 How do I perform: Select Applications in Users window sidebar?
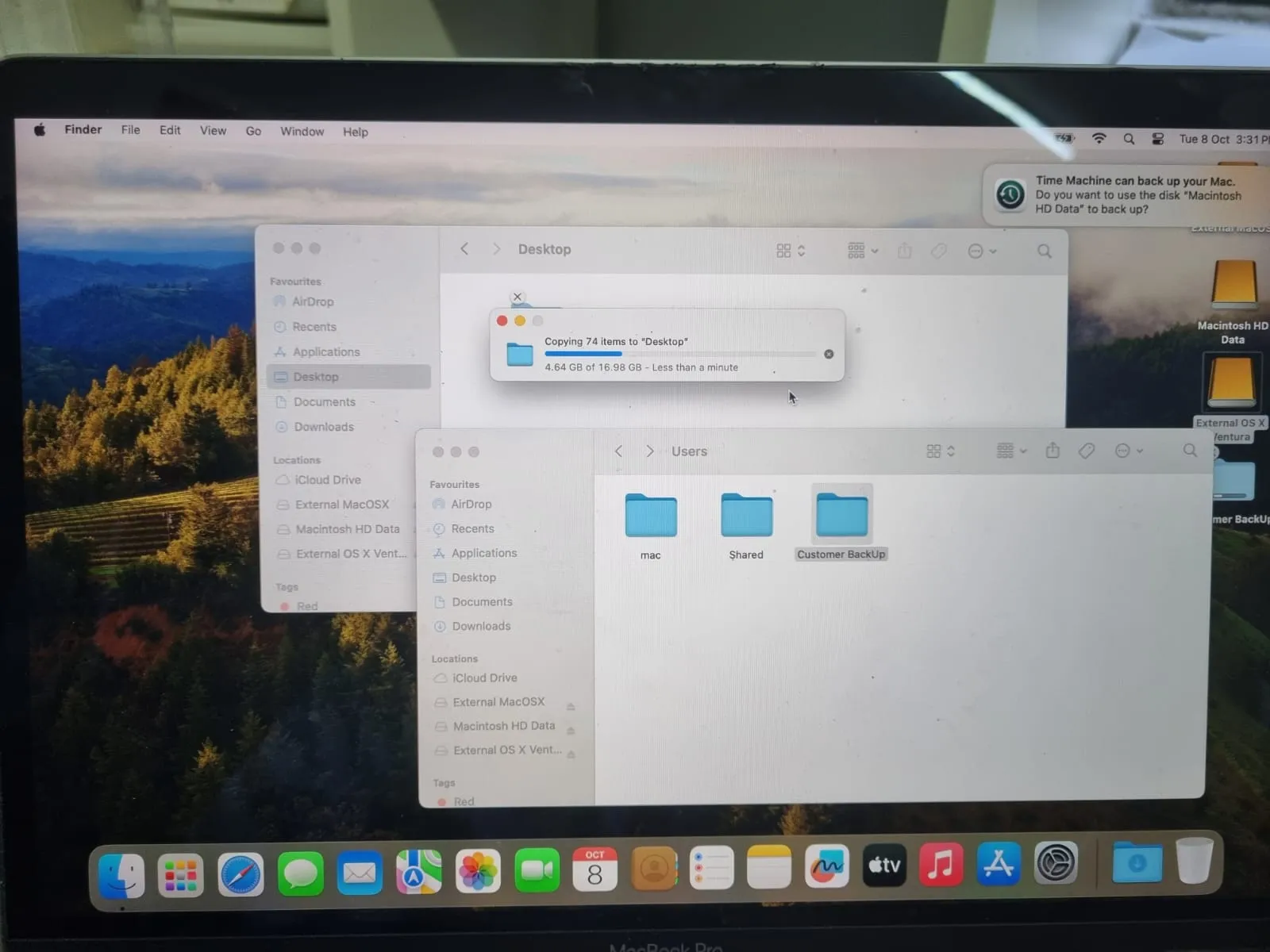point(483,553)
